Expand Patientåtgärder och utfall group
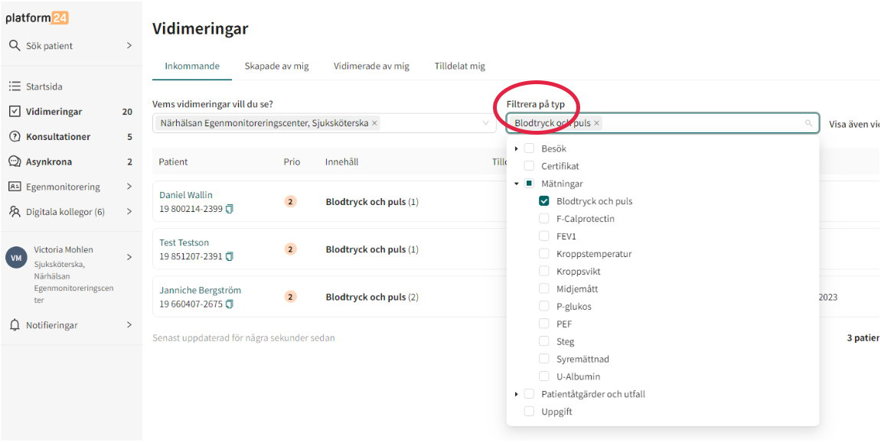 tap(516, 394)
